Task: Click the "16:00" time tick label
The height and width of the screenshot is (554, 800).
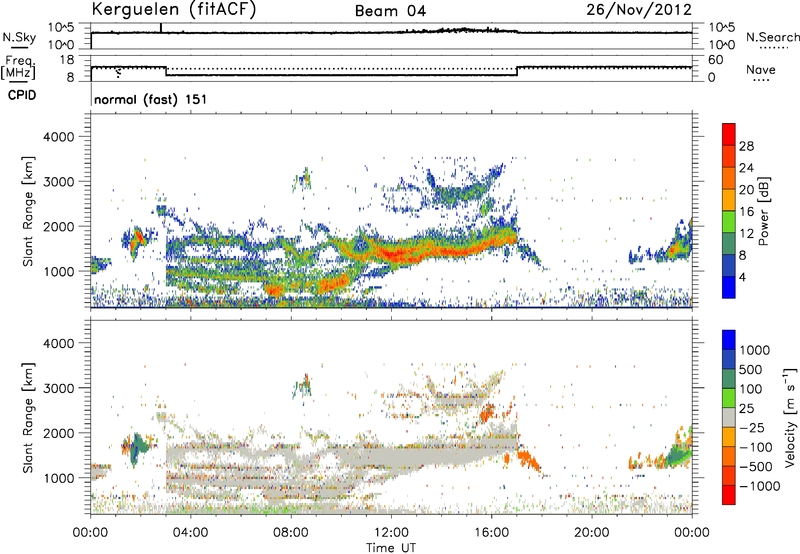Action: tap(491, 533)
